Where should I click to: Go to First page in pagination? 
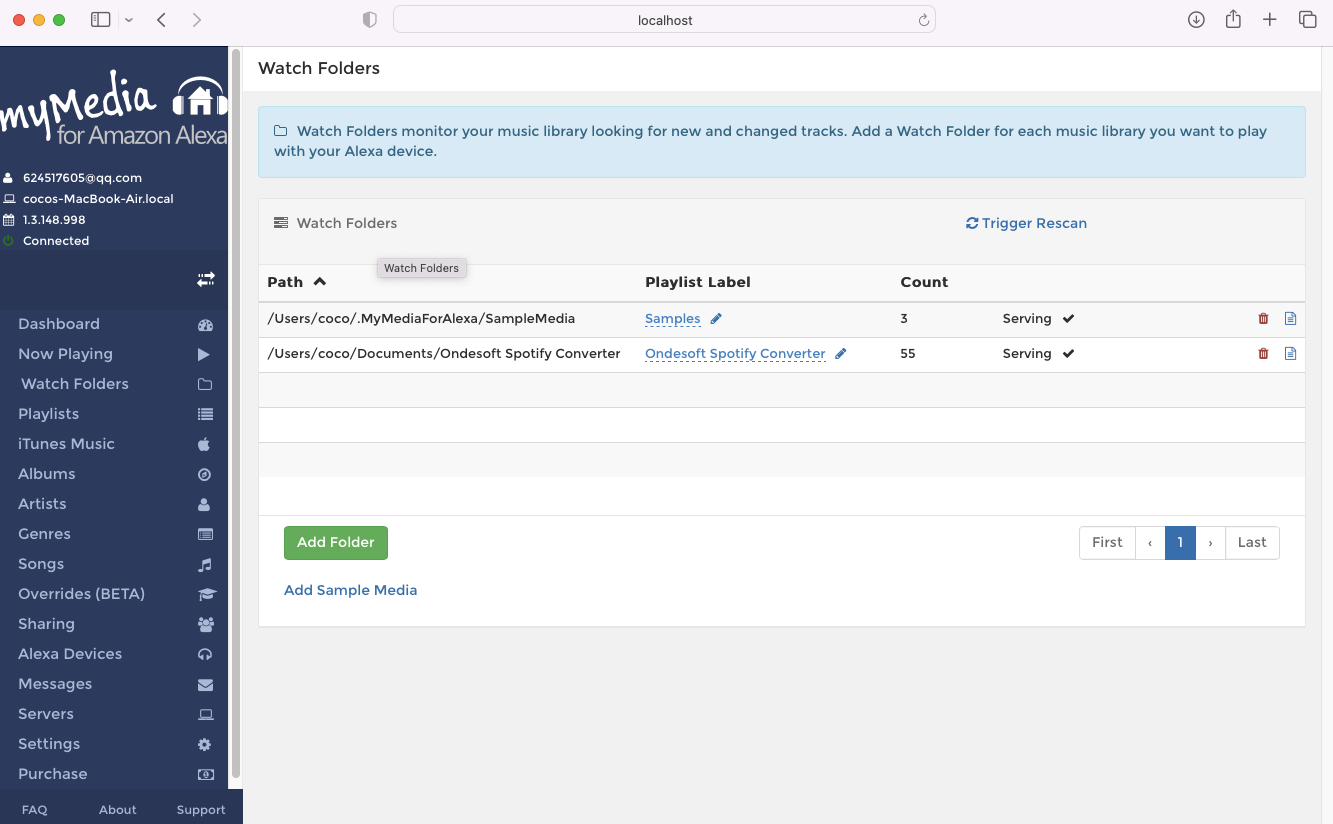[1107, 543]
